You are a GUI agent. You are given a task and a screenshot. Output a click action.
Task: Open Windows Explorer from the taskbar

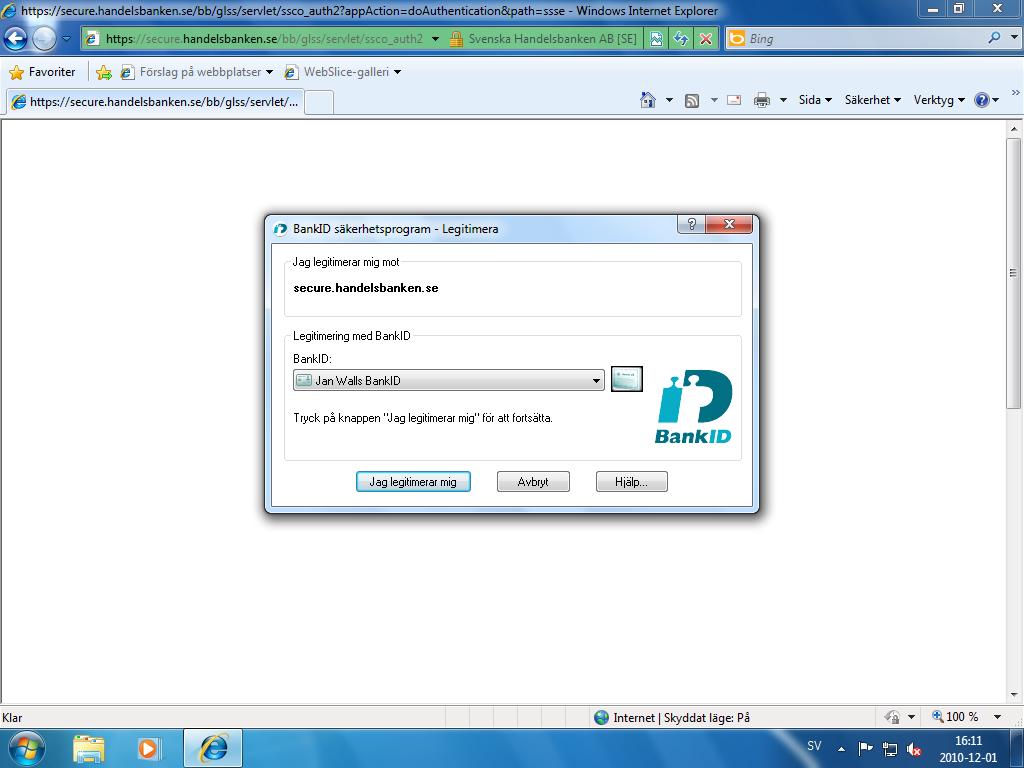[89, 748]
